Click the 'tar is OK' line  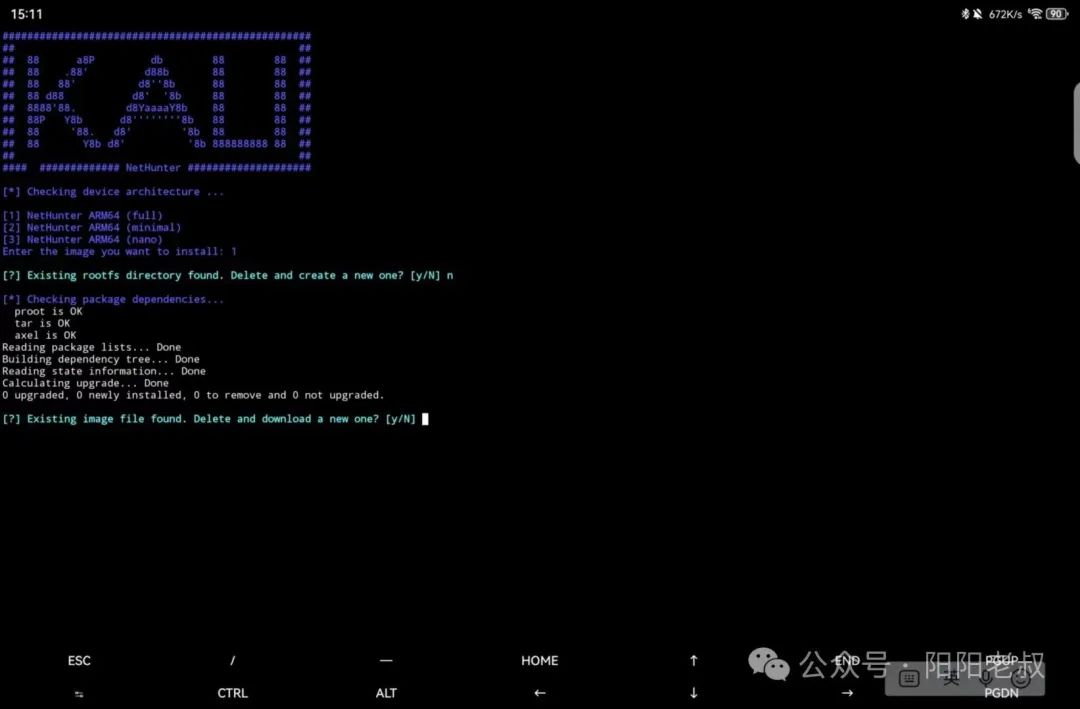[x=42, y=323]
